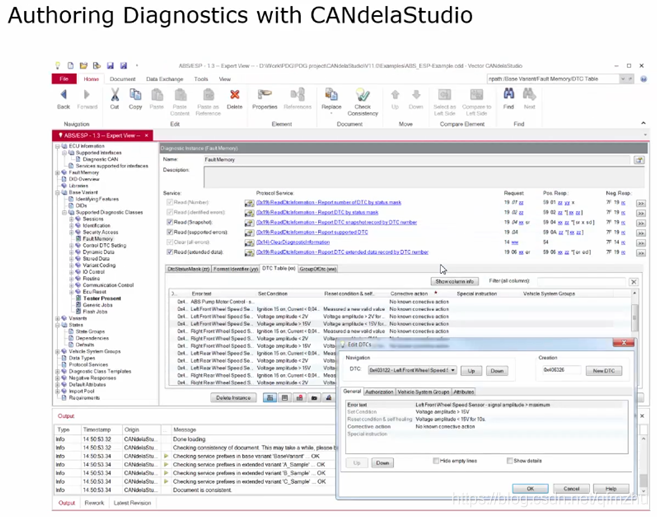This screenshot has width=657, height=517.
Task: Switch to the Data Exchange ribbon tab
Action: 165,79
